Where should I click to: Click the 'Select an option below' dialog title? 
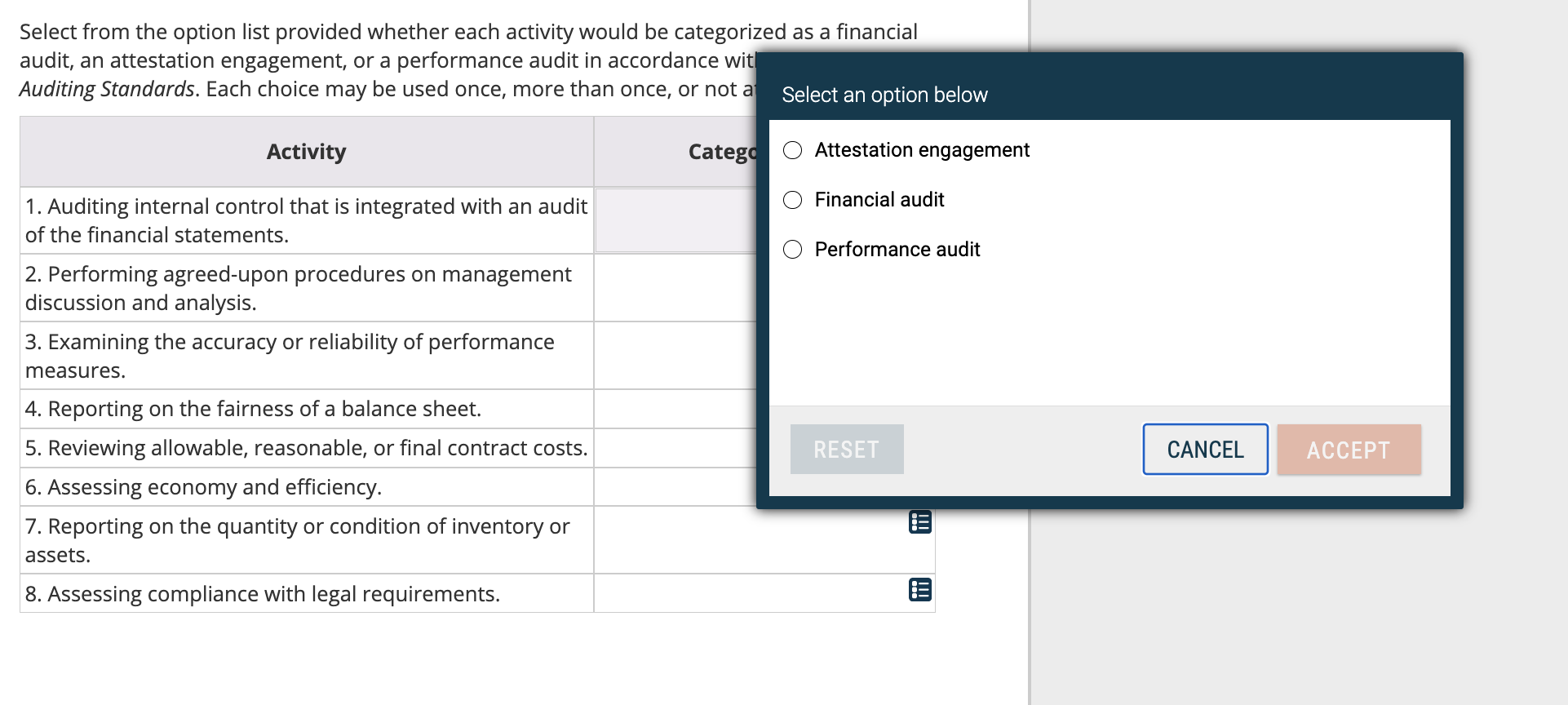pos(884,95)
